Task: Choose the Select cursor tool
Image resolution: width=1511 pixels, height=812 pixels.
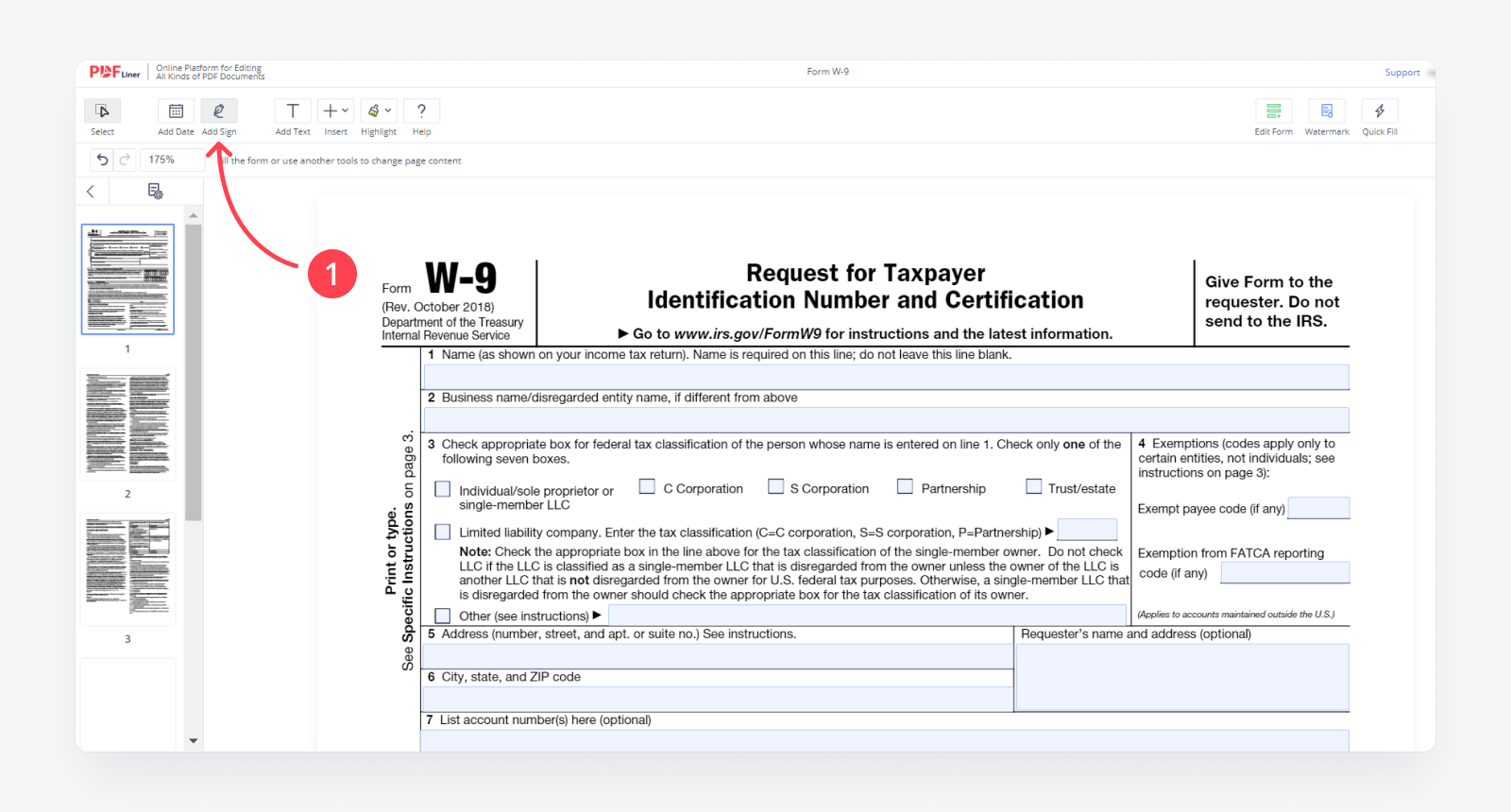Action: (102, 111)
